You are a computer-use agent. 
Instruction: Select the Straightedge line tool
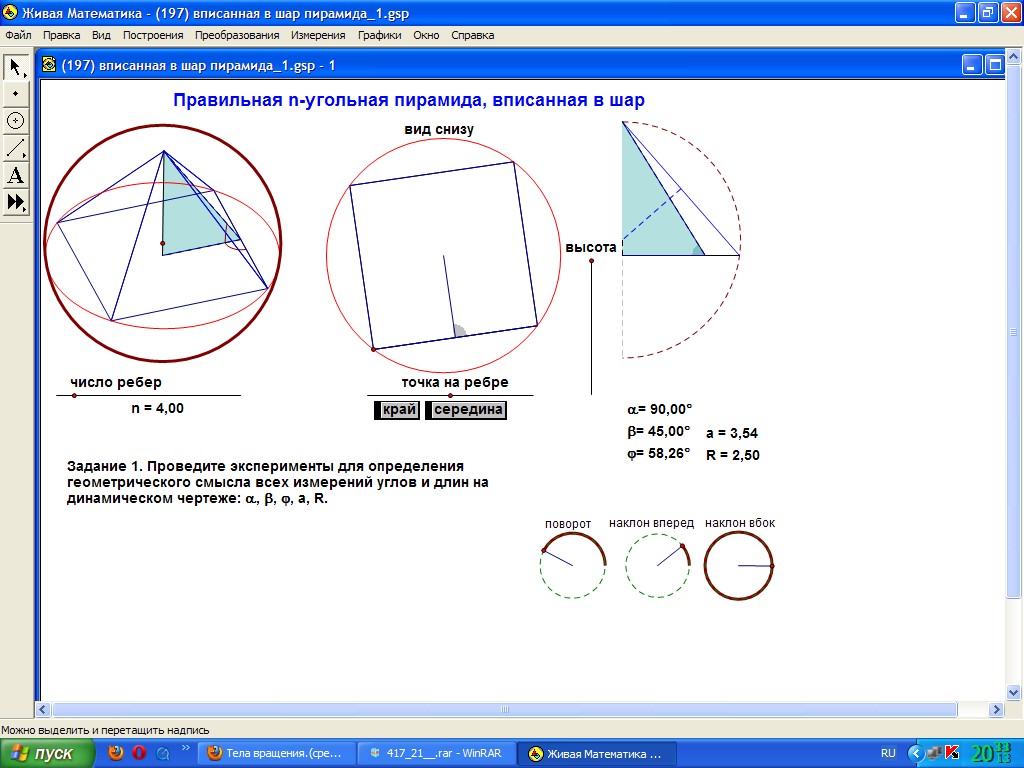coord(15,148)
